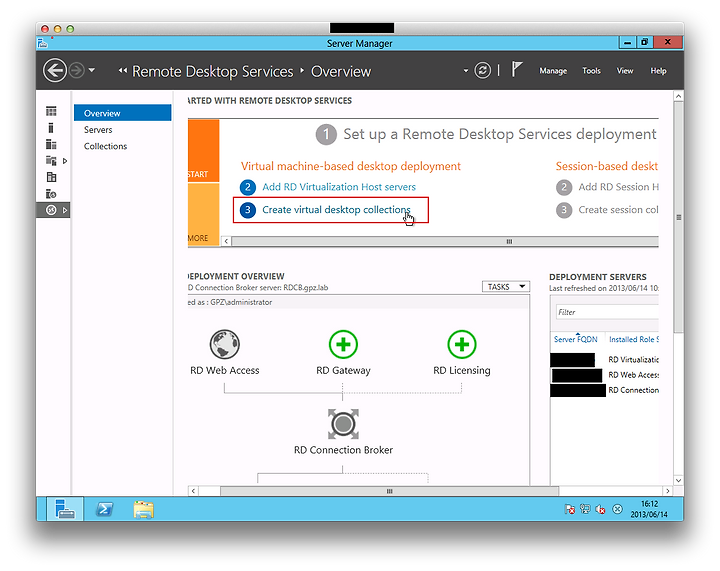Screen dimensions: 720x571
Task: Select the IIS sidebar icon
Action: click(x=51, y=194)
